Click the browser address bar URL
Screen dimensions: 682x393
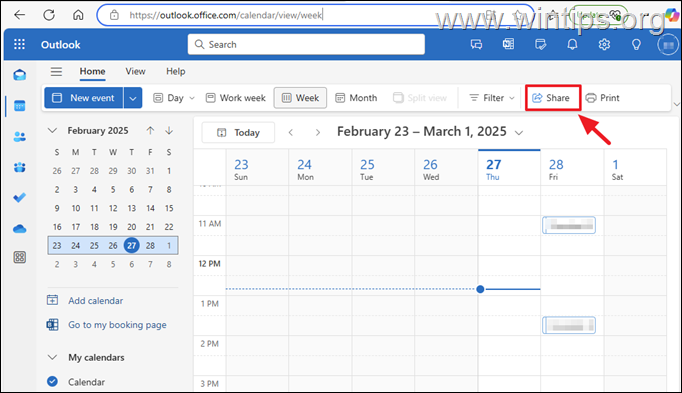226,15
